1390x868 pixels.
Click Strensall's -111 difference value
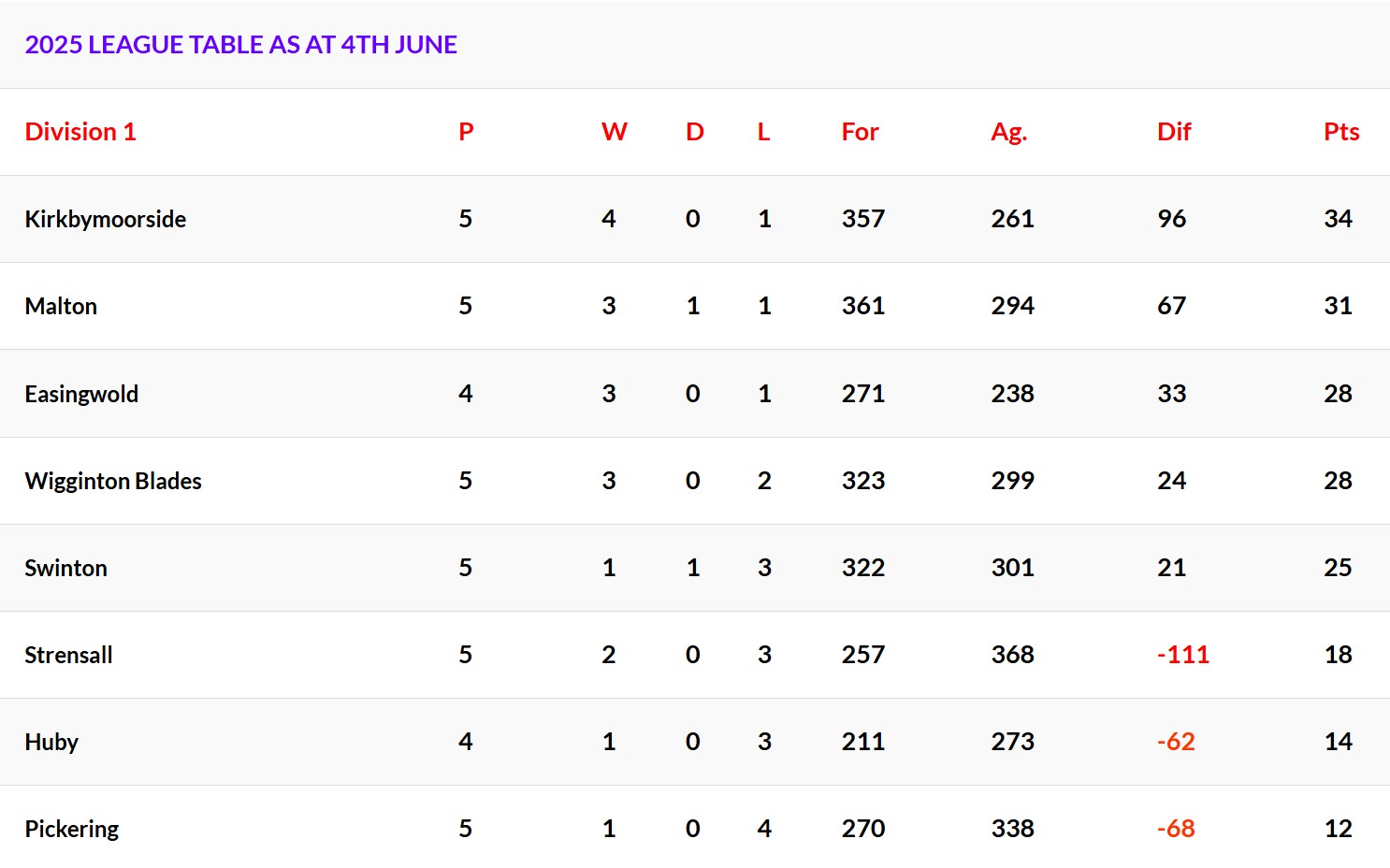pos(1183,655)
